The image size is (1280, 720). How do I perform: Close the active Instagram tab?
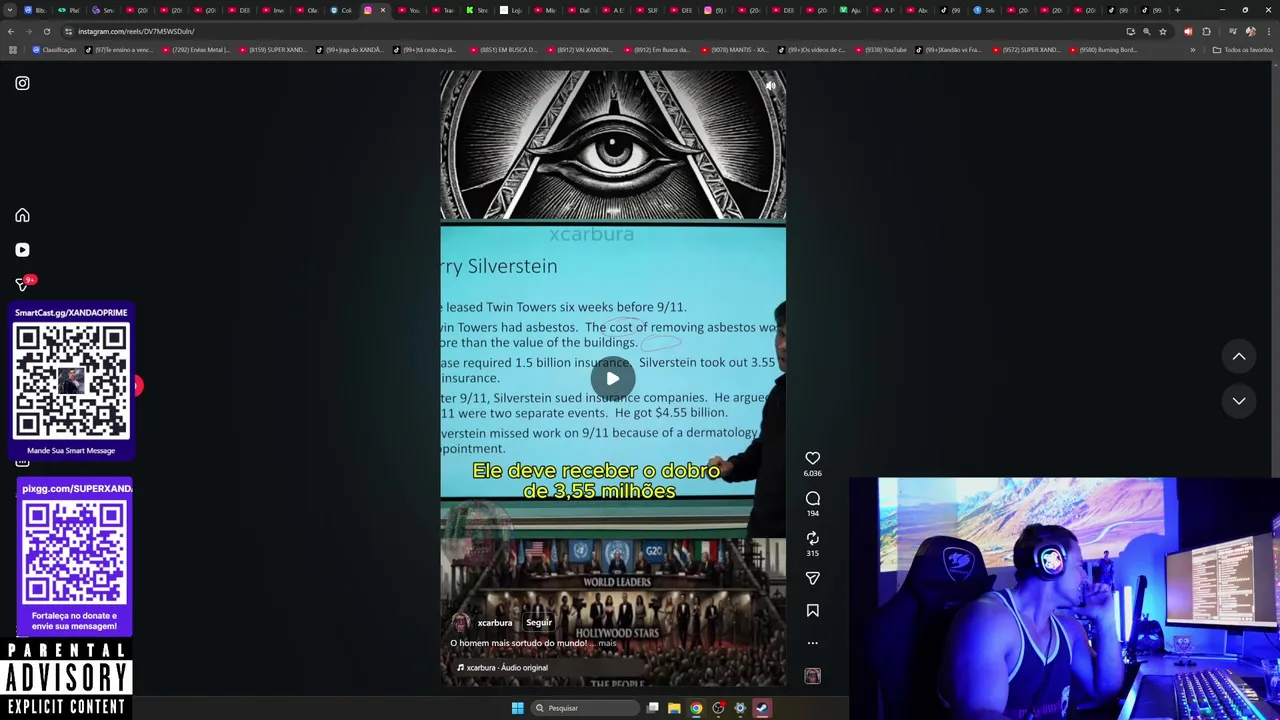(x=382, y=10)
